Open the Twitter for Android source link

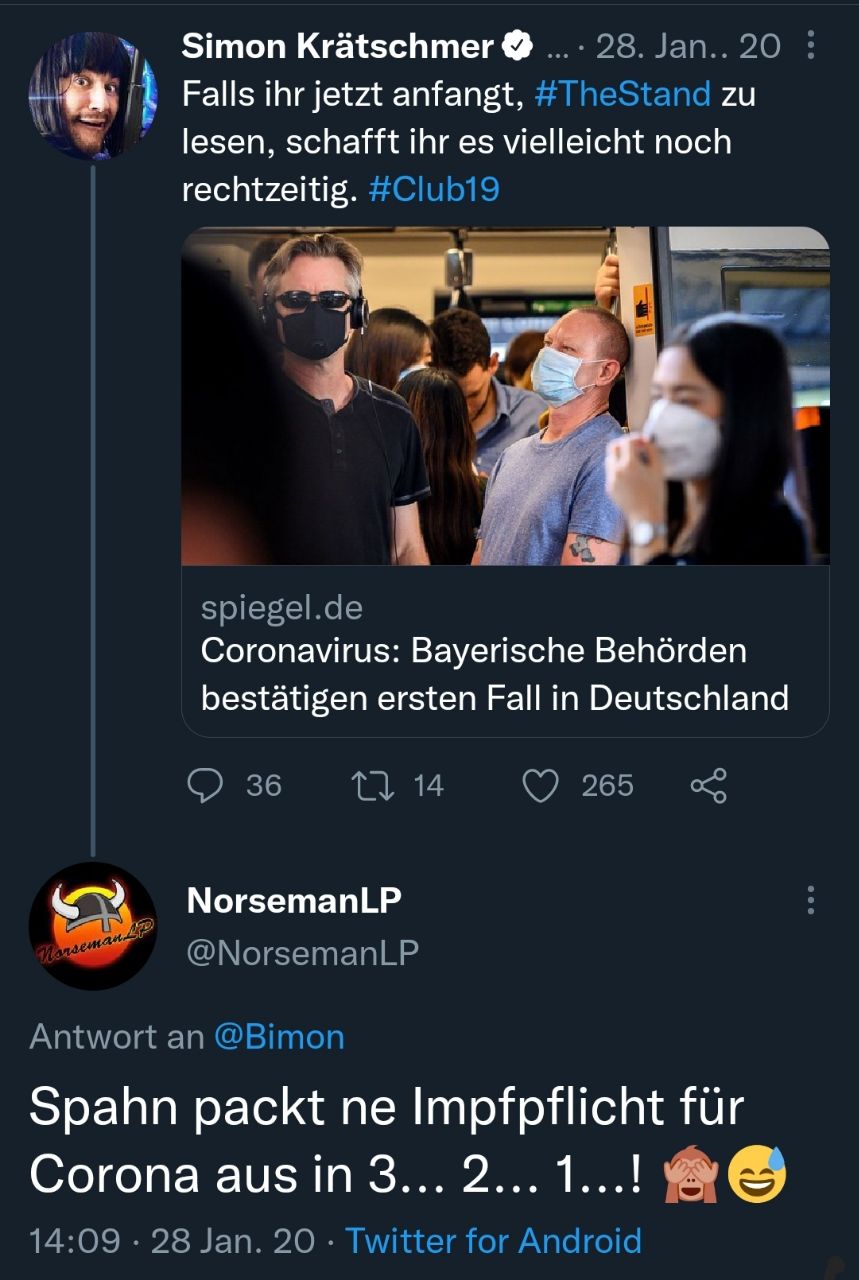click(493, 1241)
